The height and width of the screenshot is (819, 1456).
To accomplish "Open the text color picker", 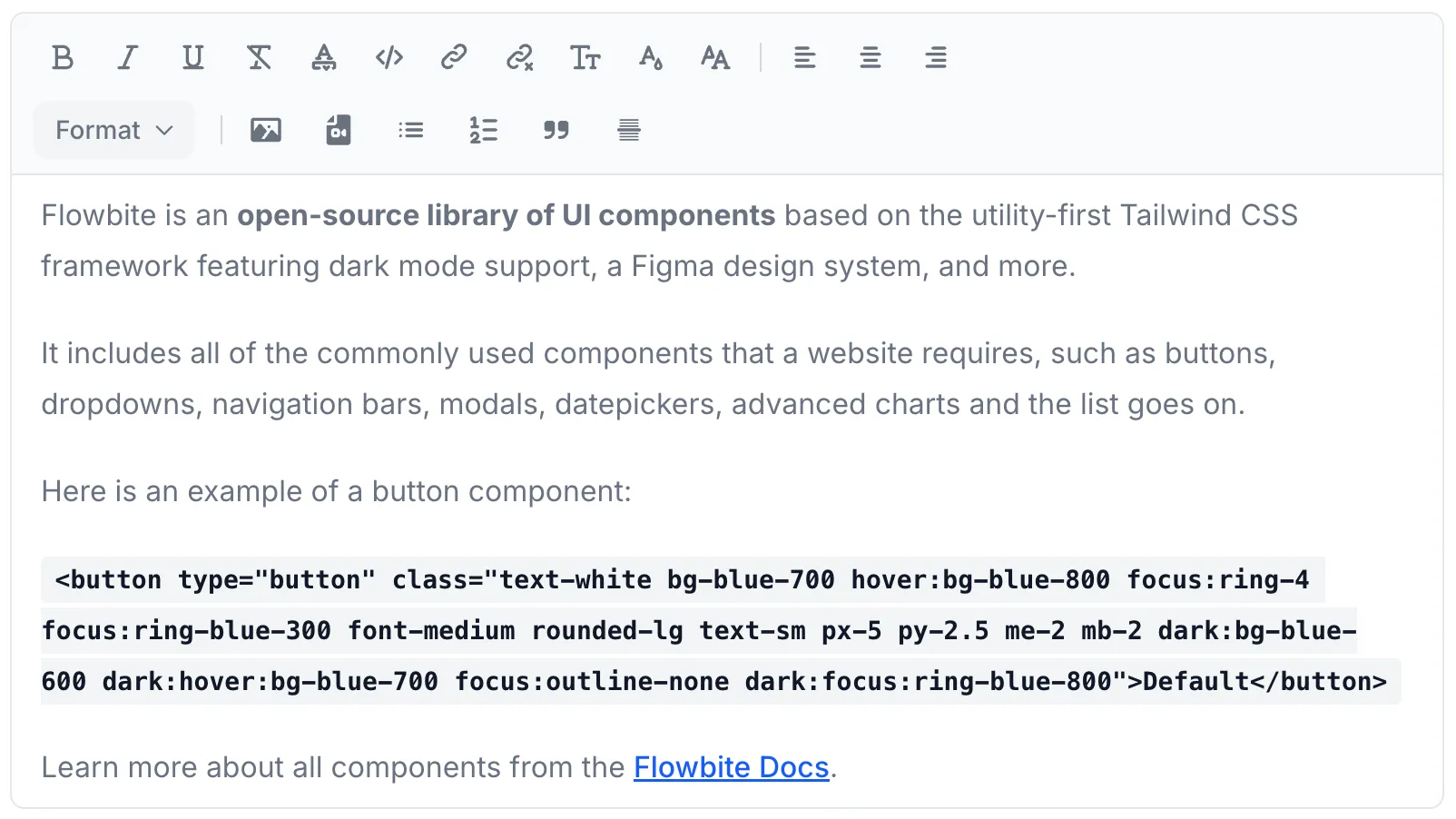I will pos(651,58).
